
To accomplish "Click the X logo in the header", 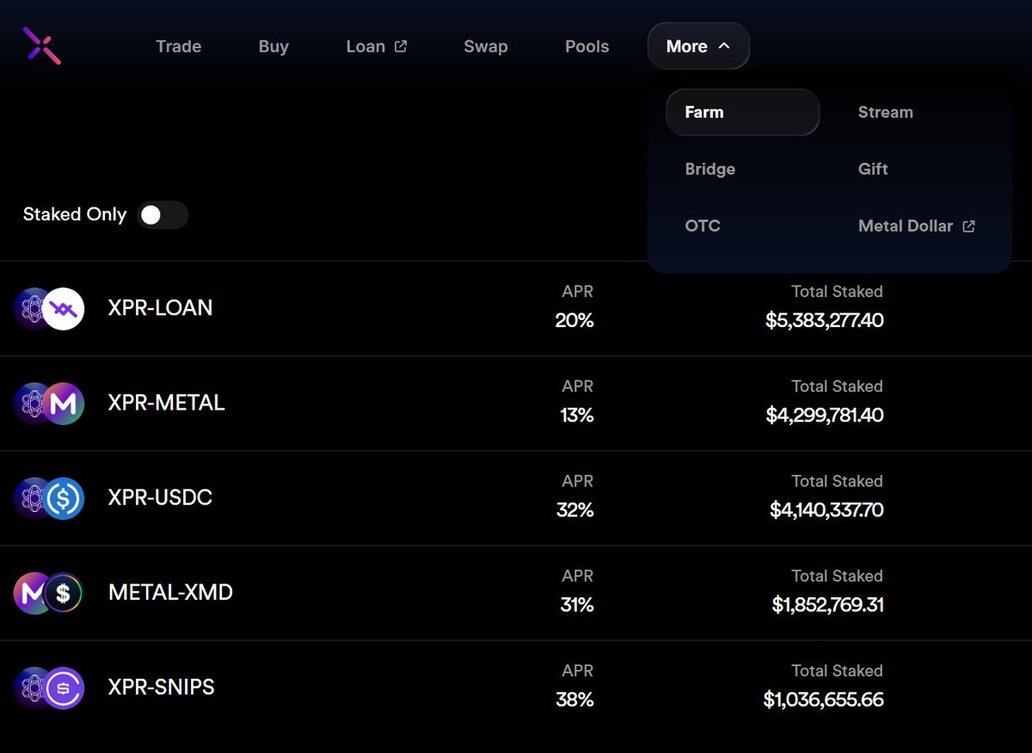I will 42,46.
